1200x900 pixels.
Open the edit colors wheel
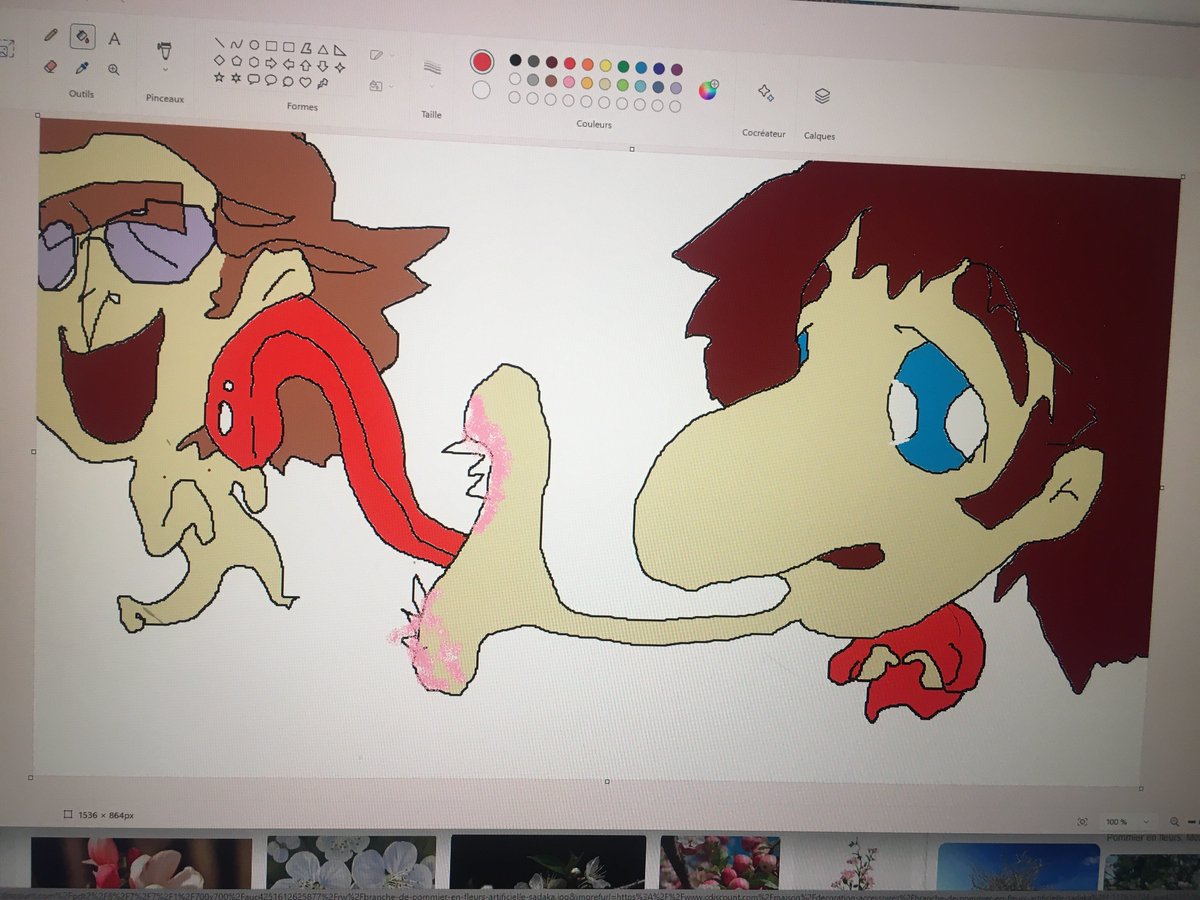click(x=708, y=91)
